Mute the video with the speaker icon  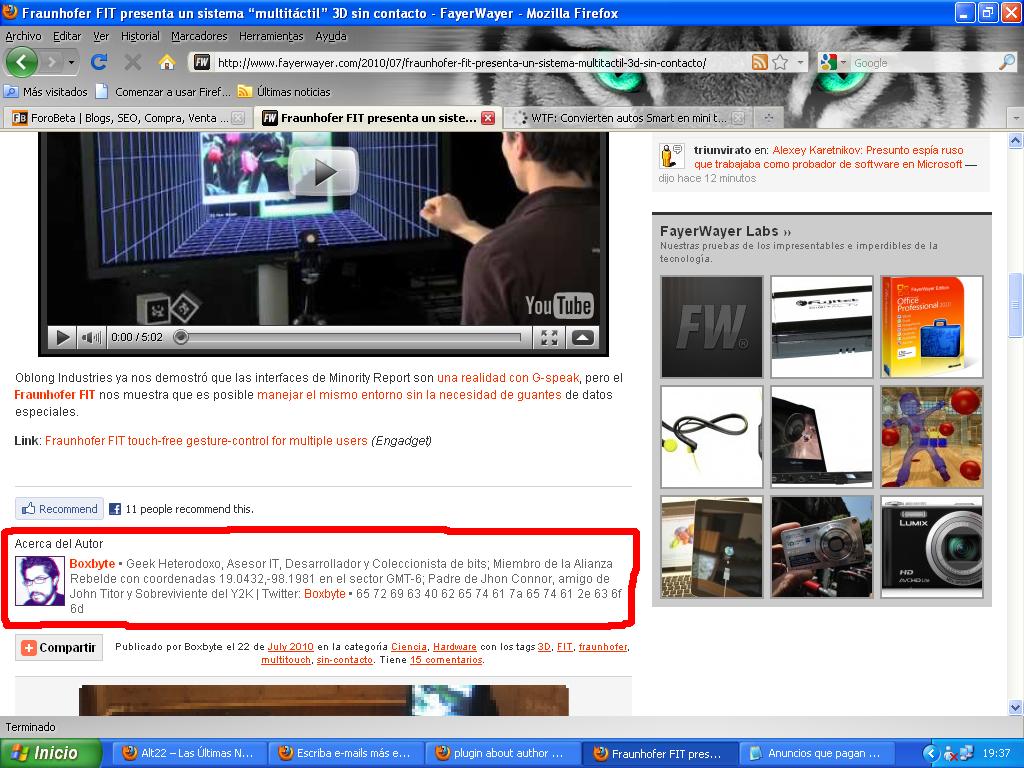[x=91, y=337]
